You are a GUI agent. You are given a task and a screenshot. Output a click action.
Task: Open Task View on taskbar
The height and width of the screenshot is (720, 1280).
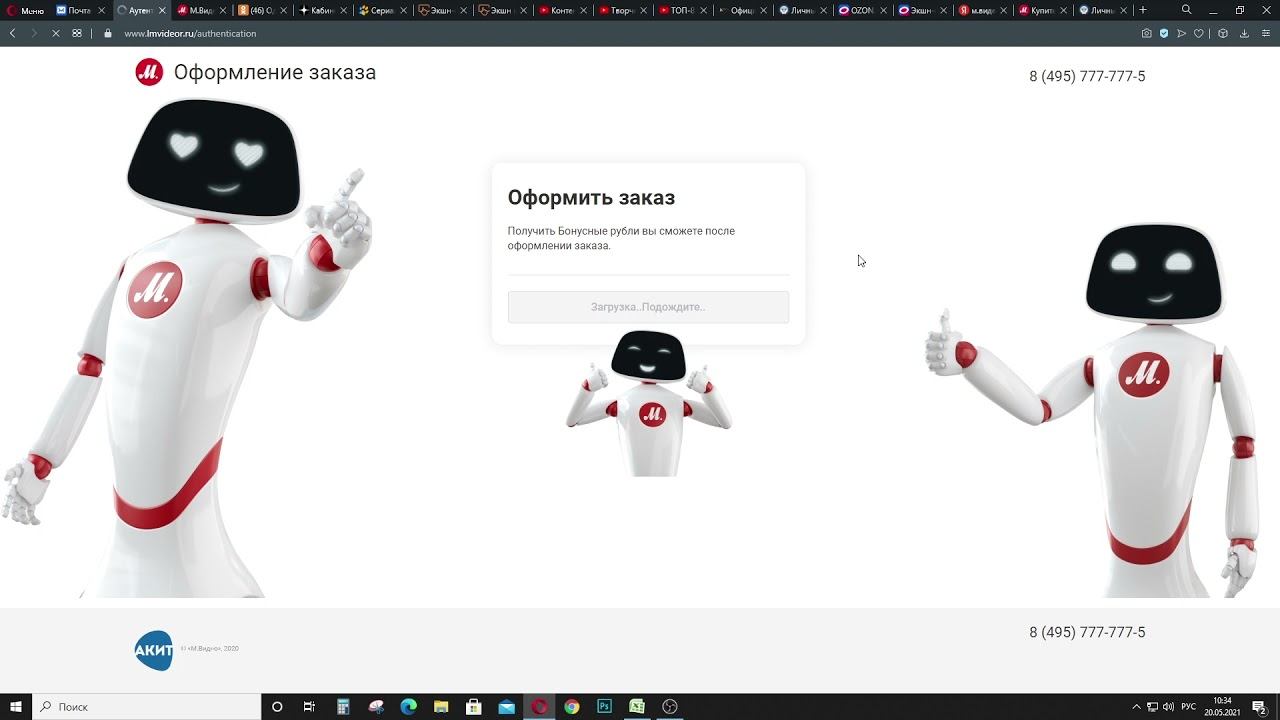point(309,706)
